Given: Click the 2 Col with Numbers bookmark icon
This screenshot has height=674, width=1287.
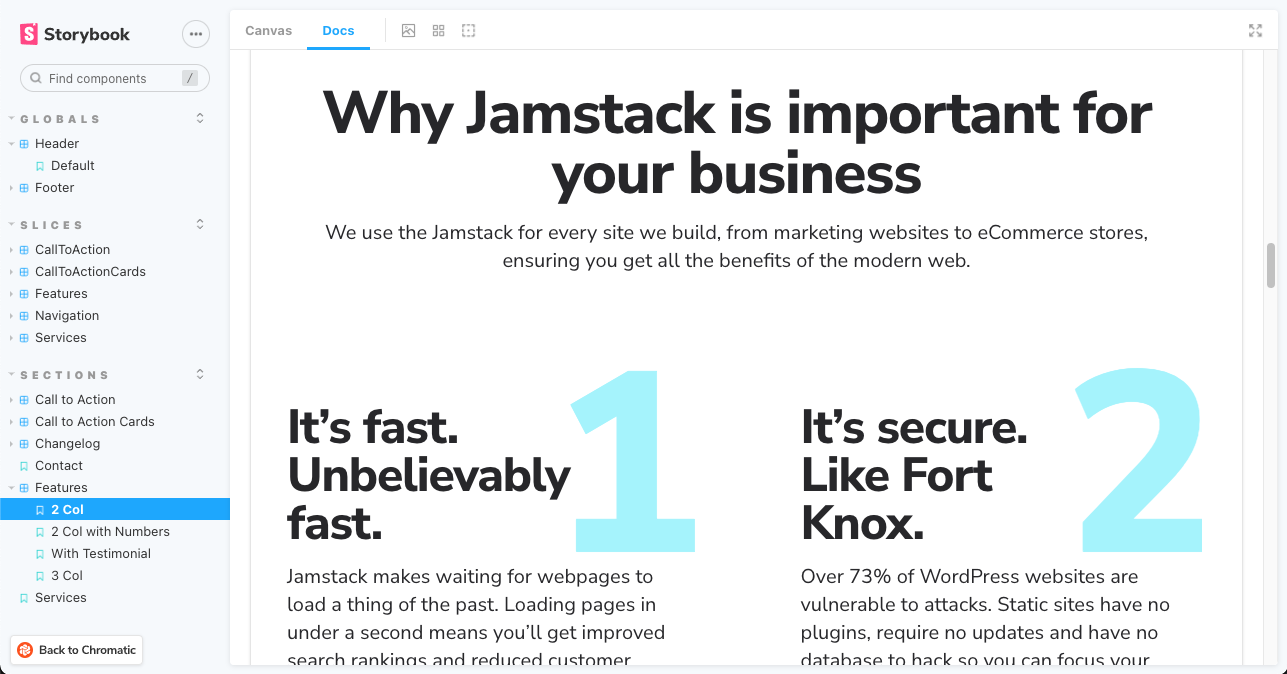Looking at the screenshot, I should pos(40,532).
